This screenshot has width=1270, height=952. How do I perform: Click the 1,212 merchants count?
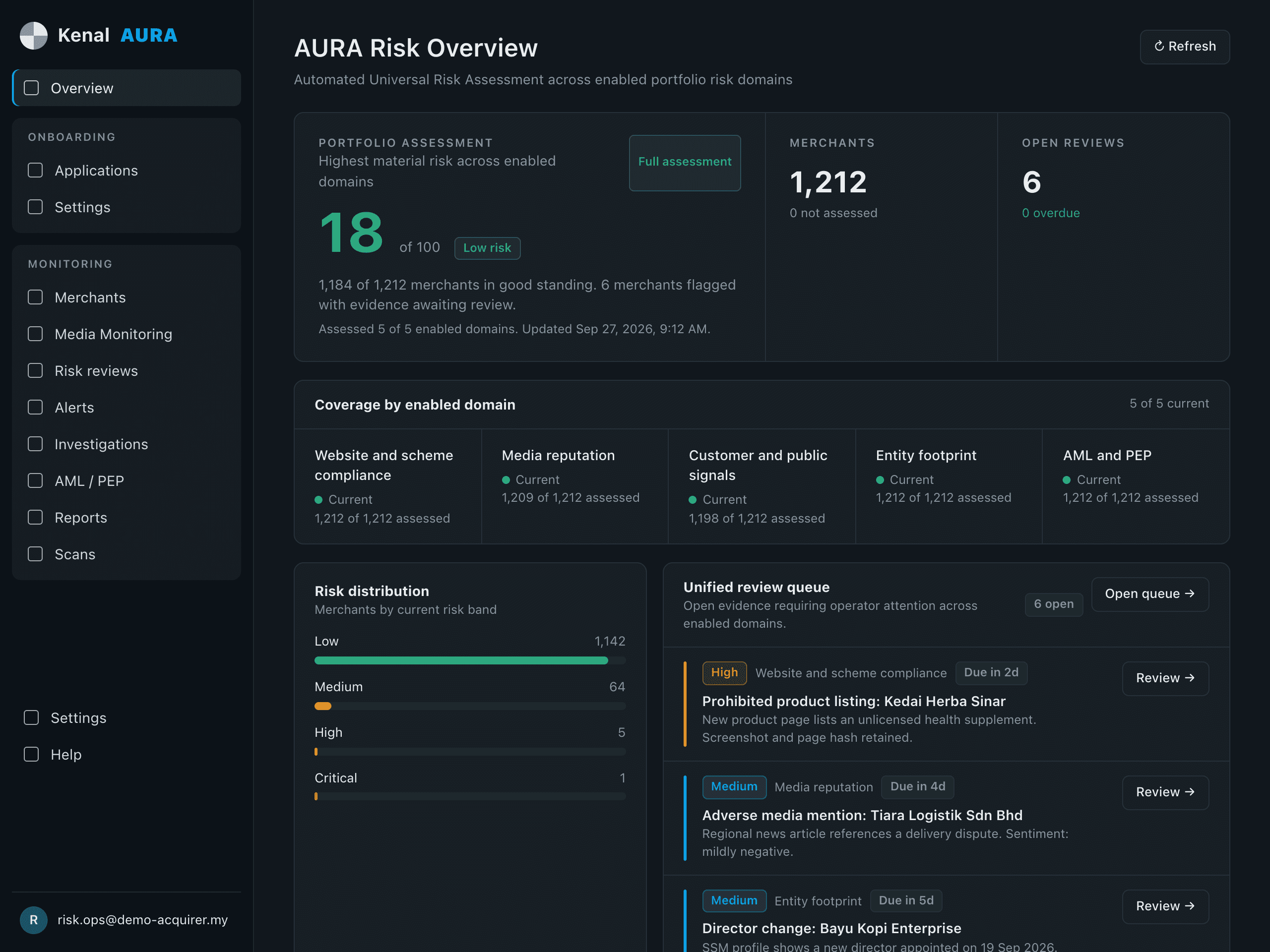pyautogui.click(x=828, y=182)
